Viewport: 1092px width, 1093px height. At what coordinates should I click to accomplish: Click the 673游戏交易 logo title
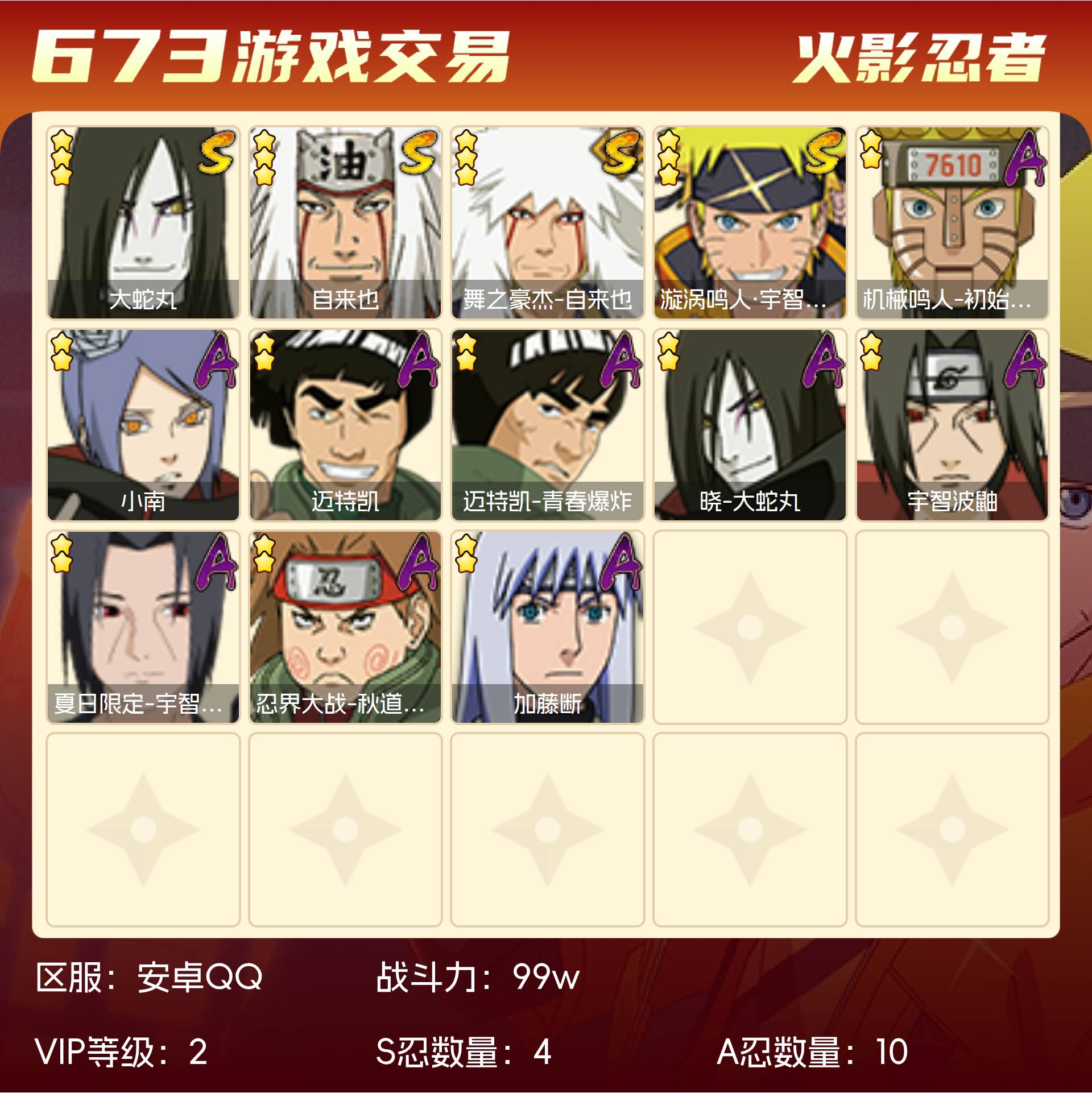(270, 56)
